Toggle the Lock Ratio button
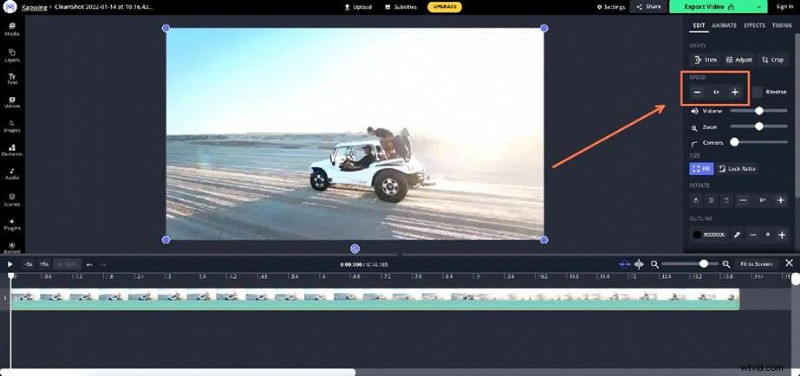 pyautogui.click(x=737, y=169)
